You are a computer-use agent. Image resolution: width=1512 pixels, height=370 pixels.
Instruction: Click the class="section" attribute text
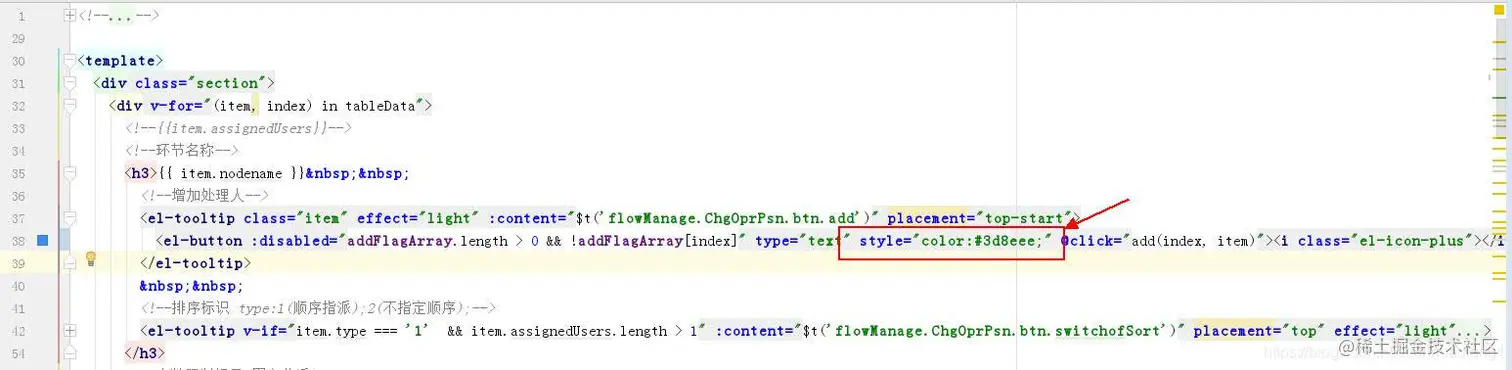[200, 83]
